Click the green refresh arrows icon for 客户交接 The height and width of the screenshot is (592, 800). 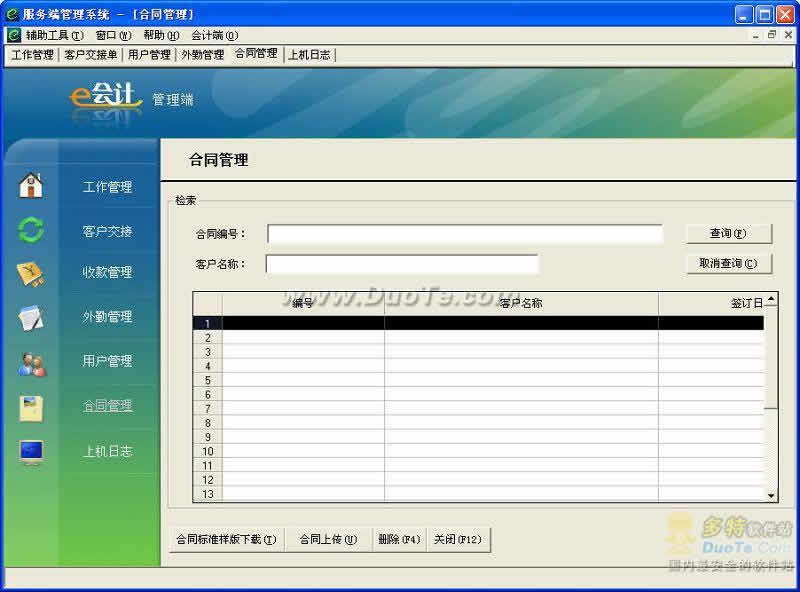pos(31,230)
